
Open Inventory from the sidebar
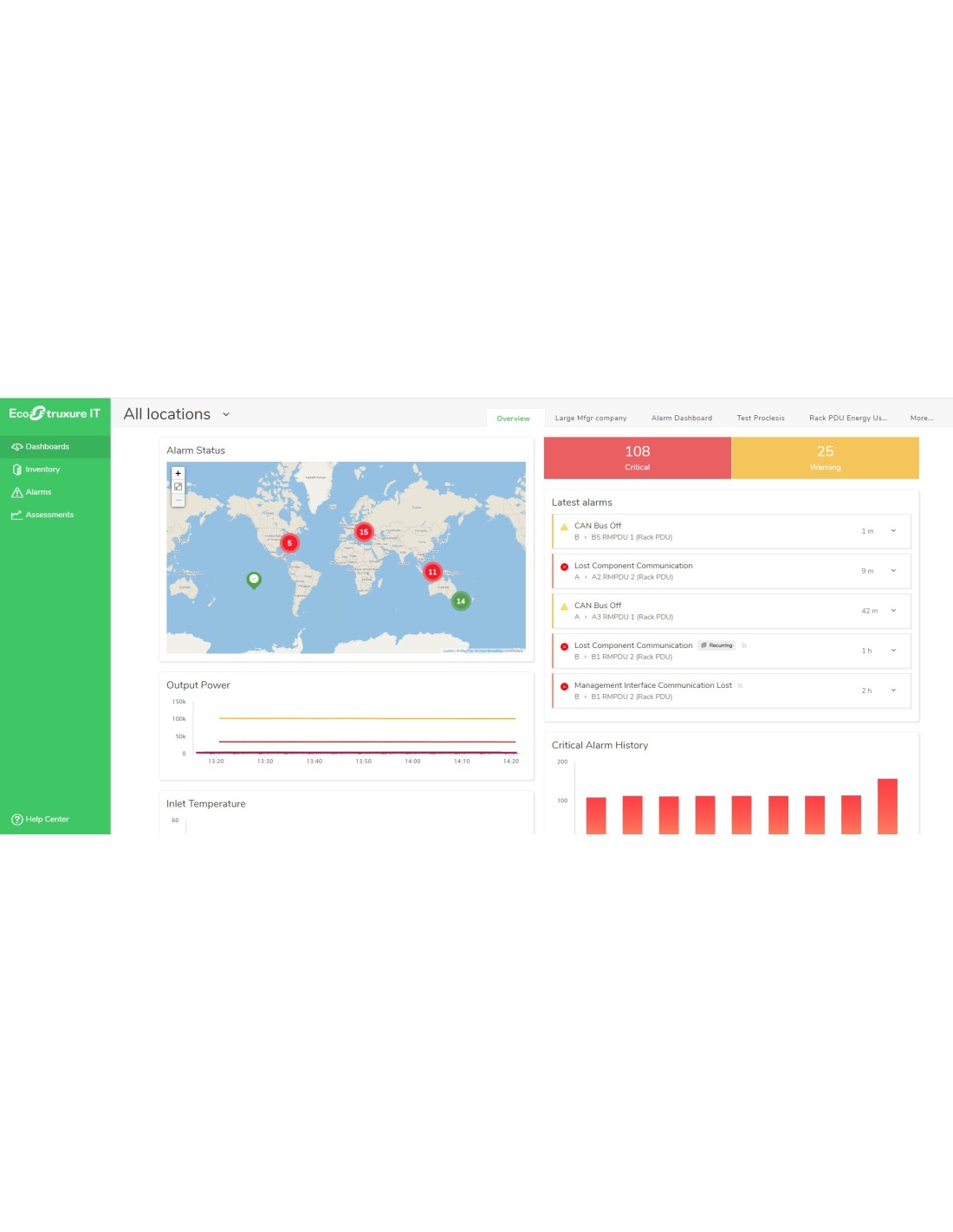point(42,470)
